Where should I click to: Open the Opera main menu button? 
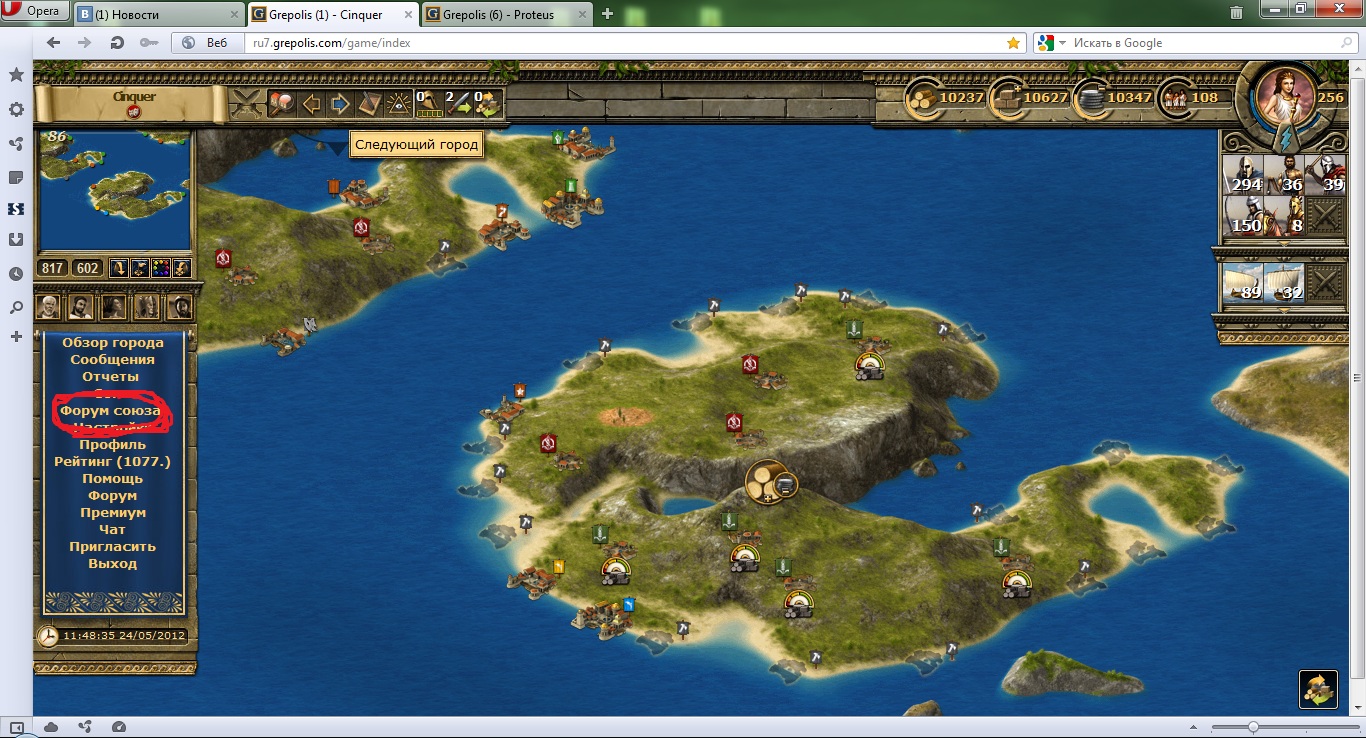point(34,12)
